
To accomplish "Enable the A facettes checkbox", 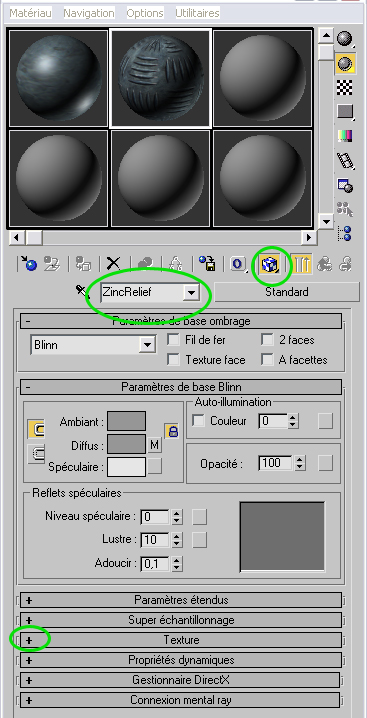I will [267, 360].
